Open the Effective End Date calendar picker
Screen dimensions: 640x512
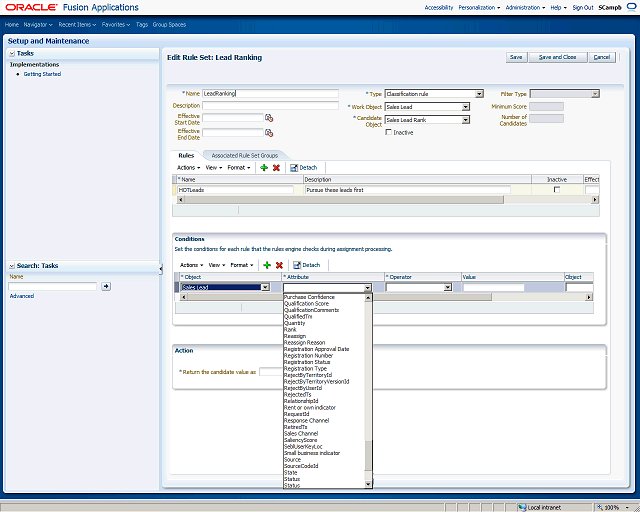click(269, 133)
